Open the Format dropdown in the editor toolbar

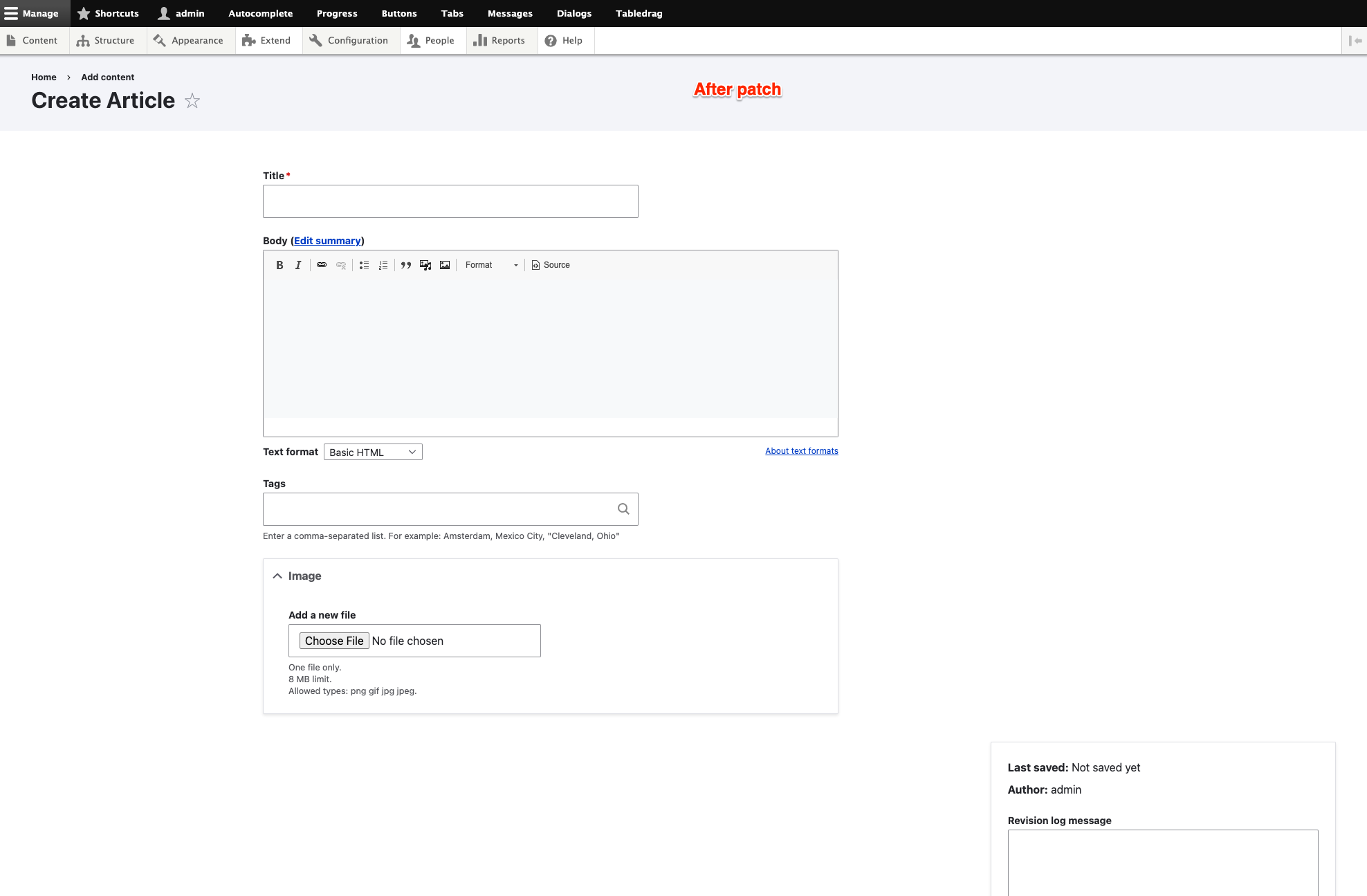[x=491, y=265]
